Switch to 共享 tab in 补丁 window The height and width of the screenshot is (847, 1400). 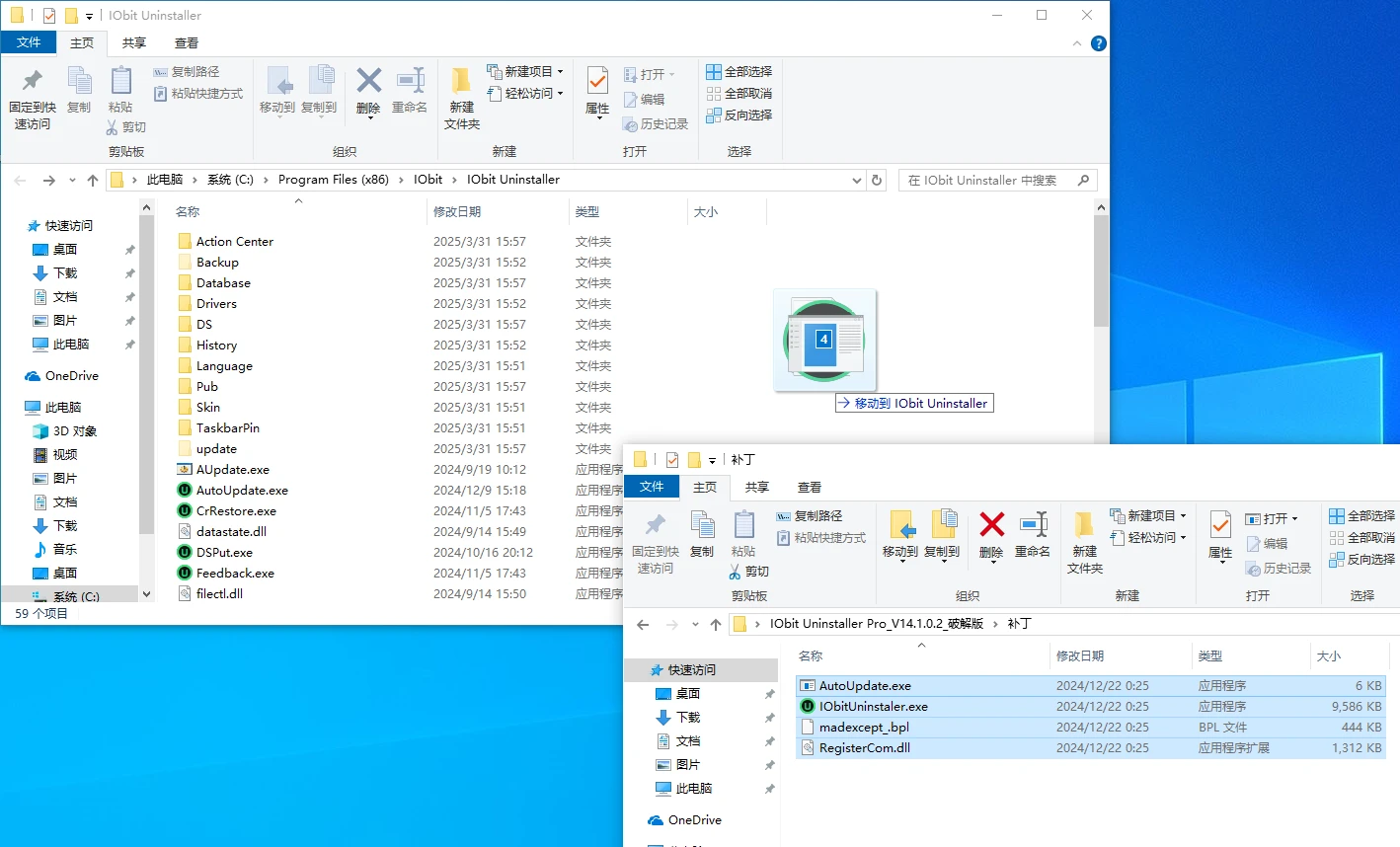click(757, 488)
